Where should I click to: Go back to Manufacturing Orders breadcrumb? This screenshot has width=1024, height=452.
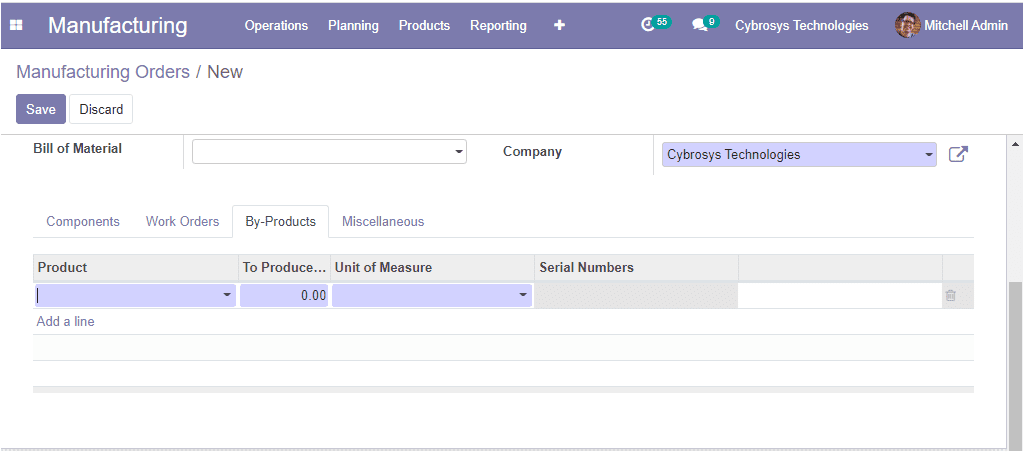(x=103, y=72)
